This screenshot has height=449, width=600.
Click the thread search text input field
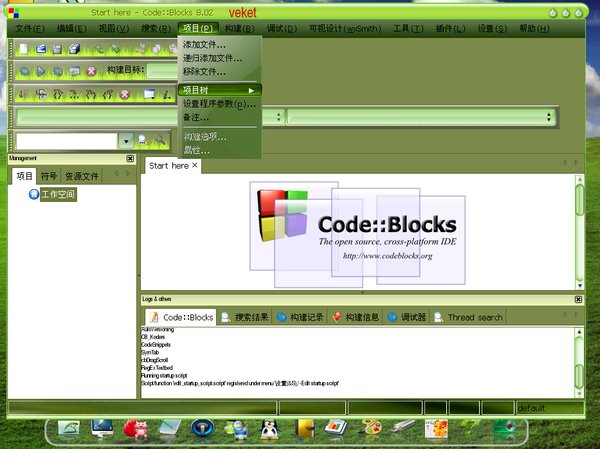pos(67,141)
